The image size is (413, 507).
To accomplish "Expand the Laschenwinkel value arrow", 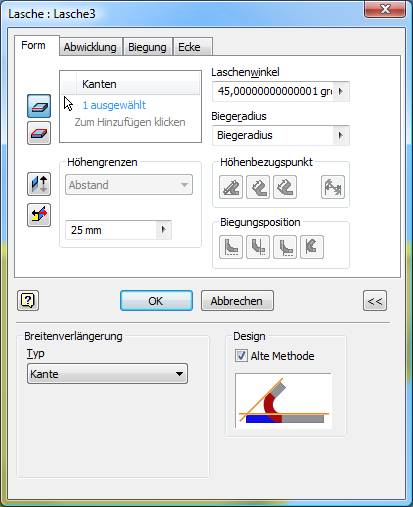I will click(x=340, y=91).
